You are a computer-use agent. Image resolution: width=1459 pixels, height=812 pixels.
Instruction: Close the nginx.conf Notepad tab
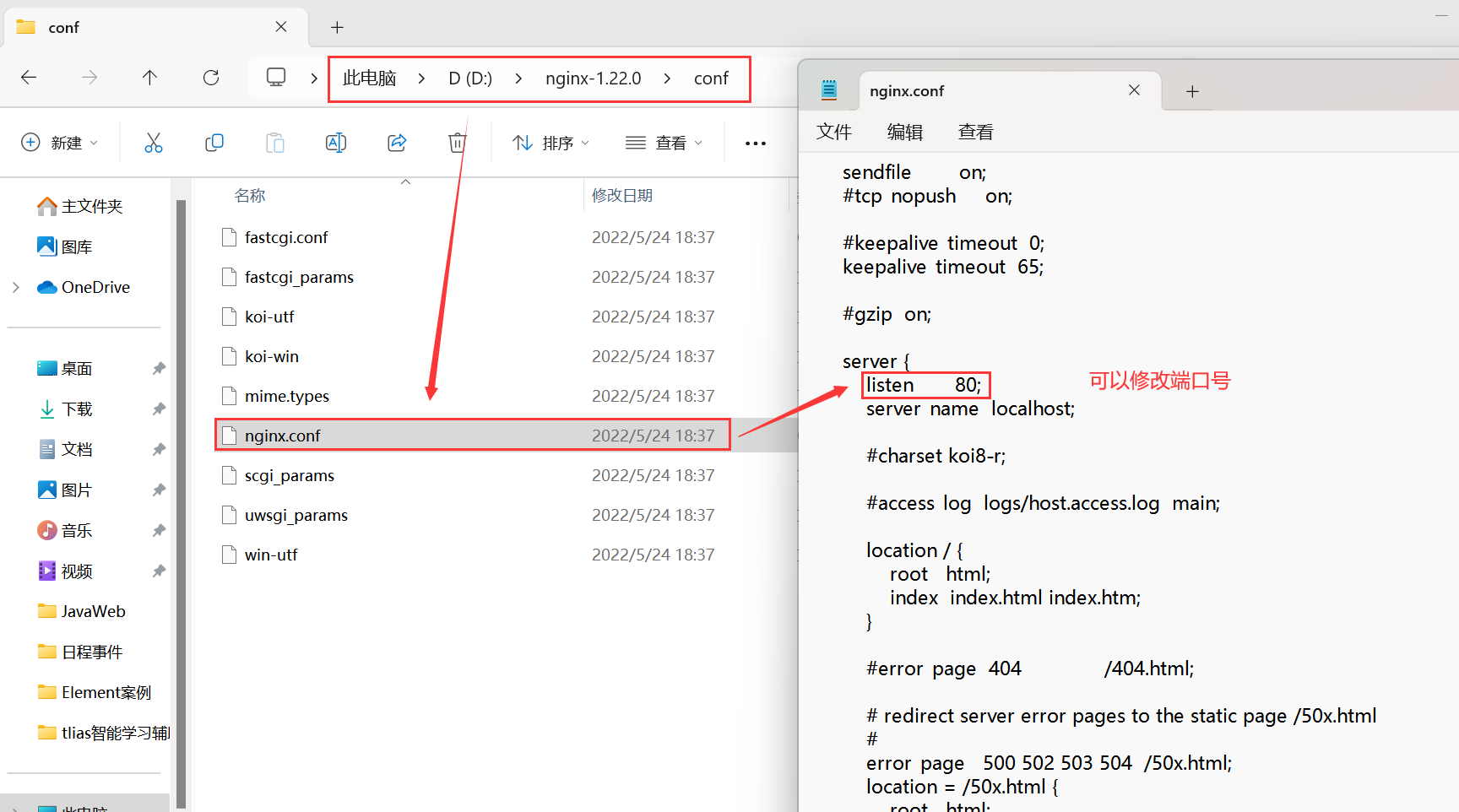coord(1134,90)
